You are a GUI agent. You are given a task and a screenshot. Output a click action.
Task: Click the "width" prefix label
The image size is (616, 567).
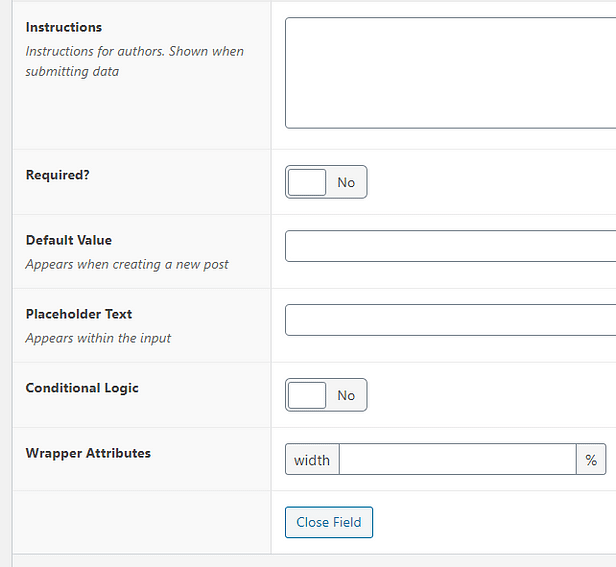(x=312, y=460)
